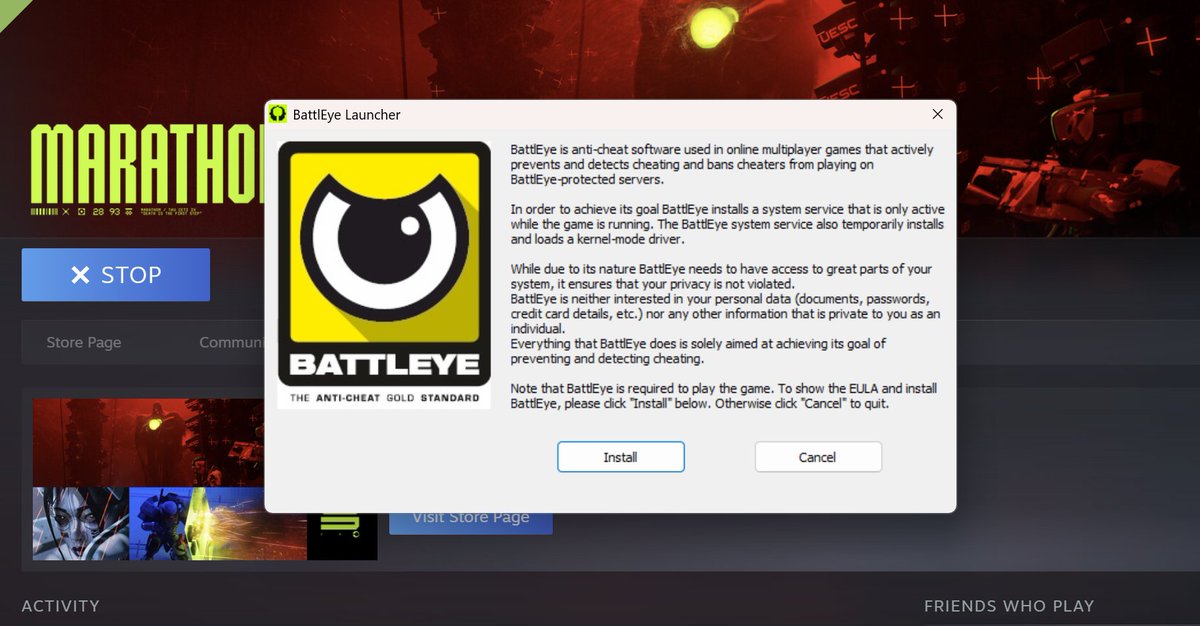Click Install in the BattlEye Launcher dialog
The width and height of the screenshot is (1200, 626).
(620, 457)
